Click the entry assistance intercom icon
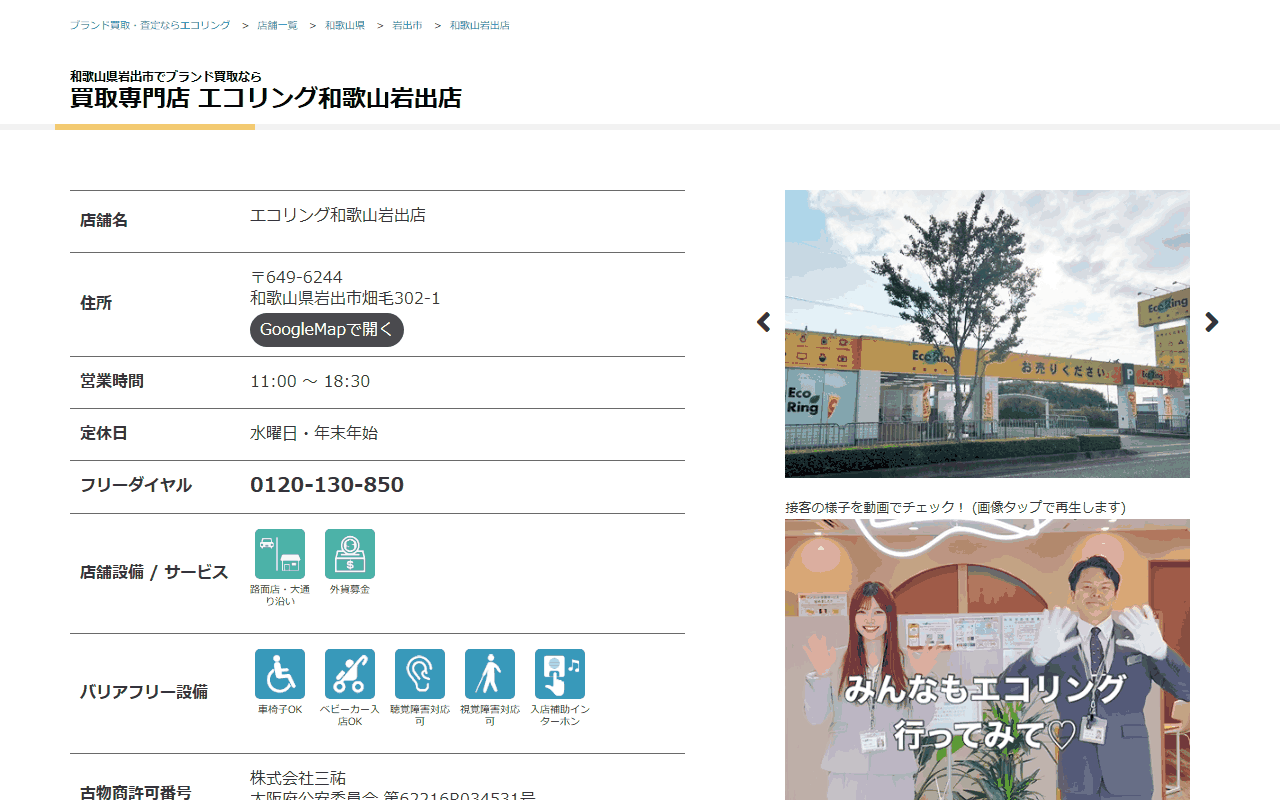1280x800 pixels. pyautogui.click(x=560, y=674)
